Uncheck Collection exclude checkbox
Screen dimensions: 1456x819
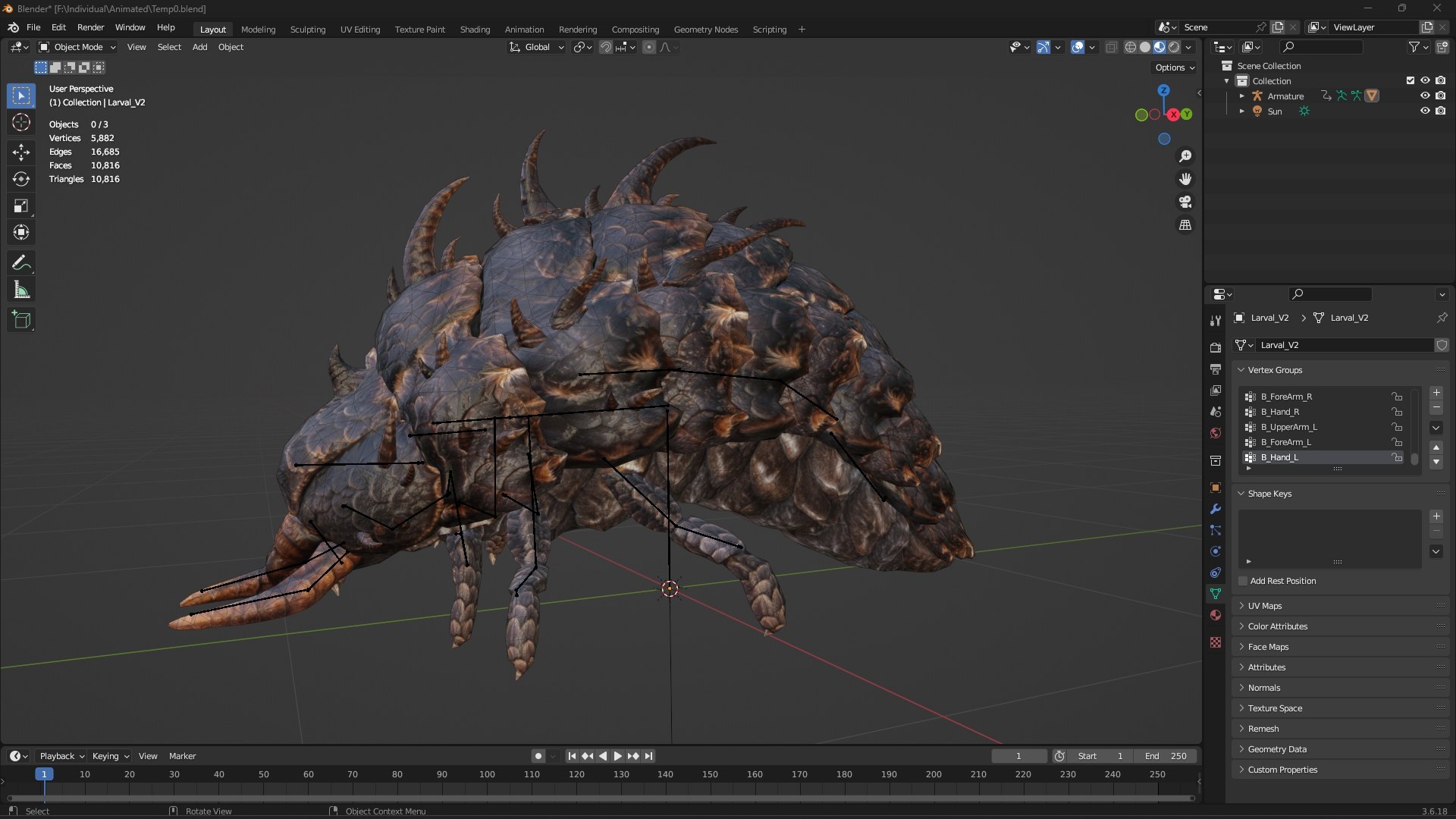pos(1410,80)
